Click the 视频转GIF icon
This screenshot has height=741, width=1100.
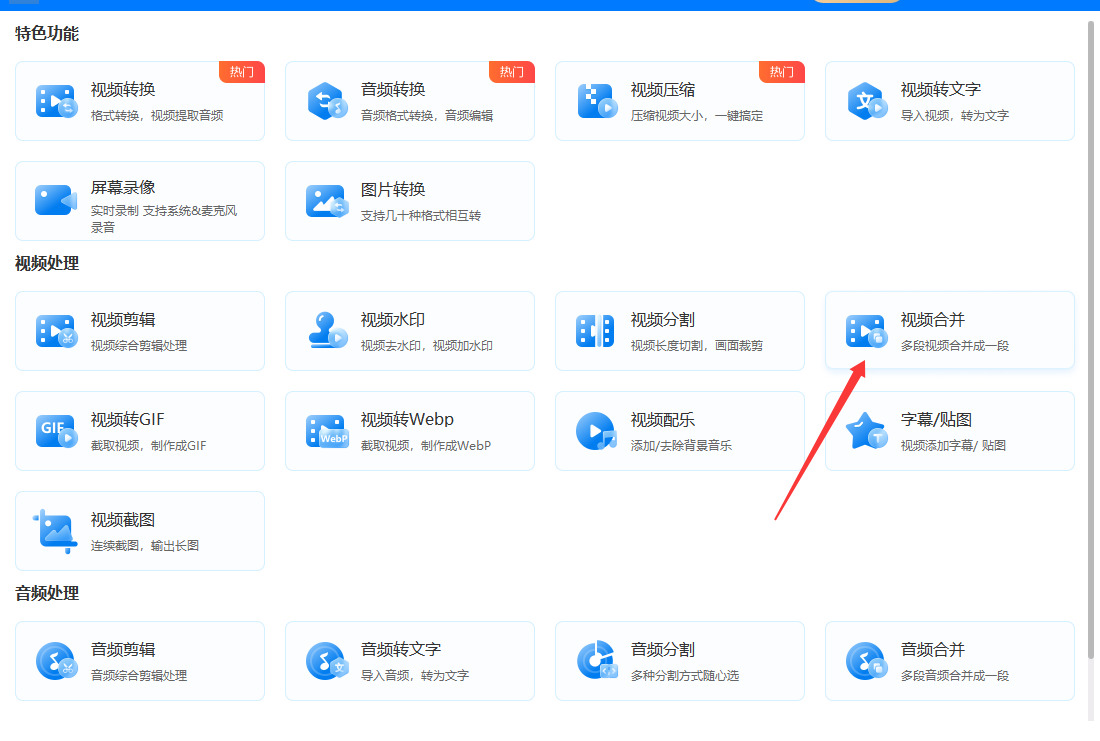click(56, 431)
